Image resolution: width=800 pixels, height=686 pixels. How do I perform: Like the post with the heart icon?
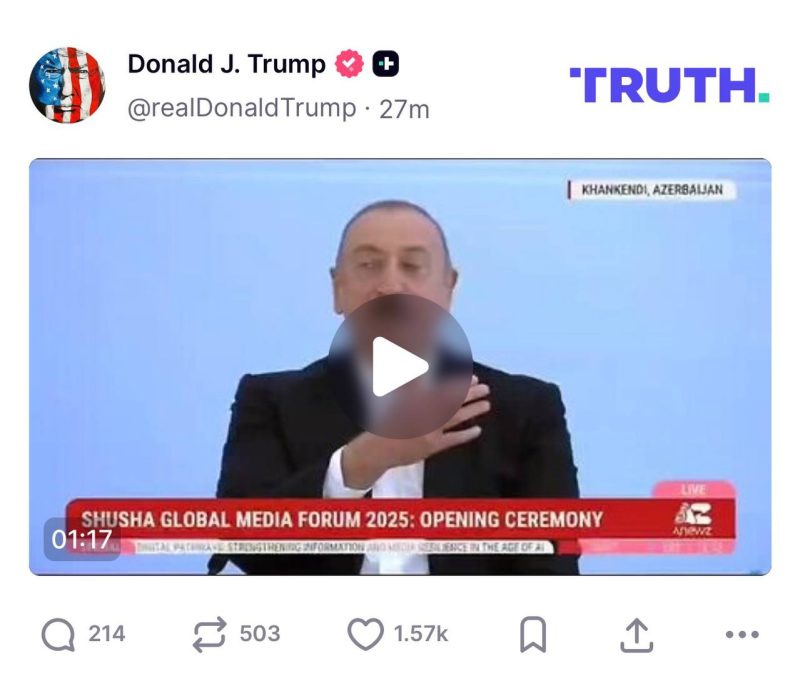point(365,634)
